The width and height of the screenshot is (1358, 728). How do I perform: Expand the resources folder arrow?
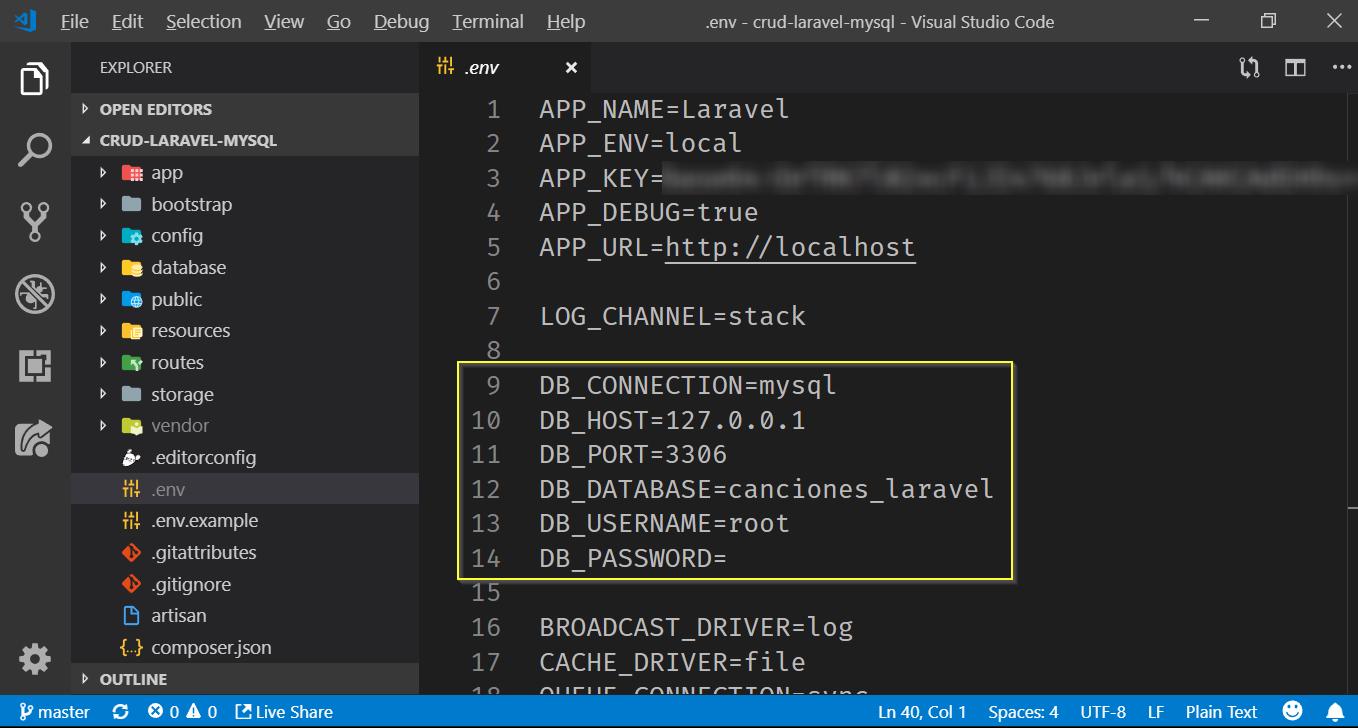tap(103, 331)
